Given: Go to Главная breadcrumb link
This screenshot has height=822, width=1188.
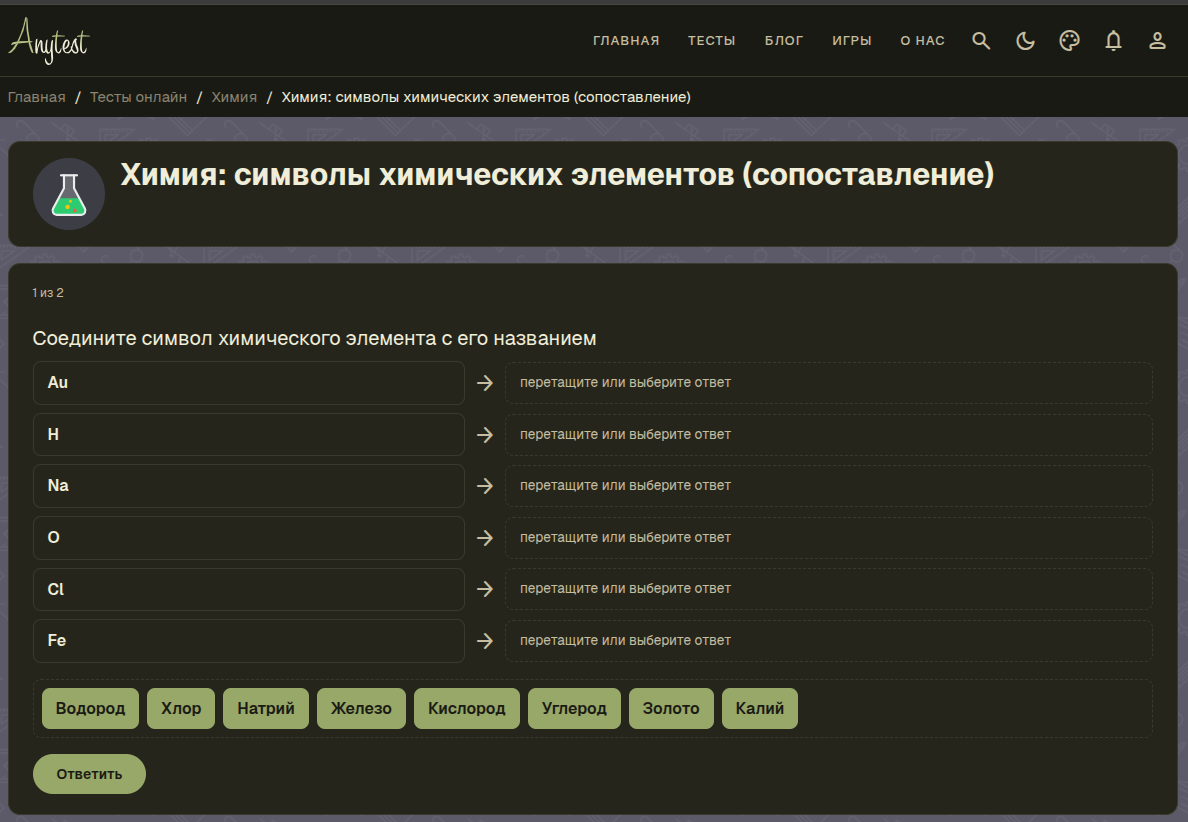Looking at the screenshot, I should pyautogui.click(x=36, y=97).
